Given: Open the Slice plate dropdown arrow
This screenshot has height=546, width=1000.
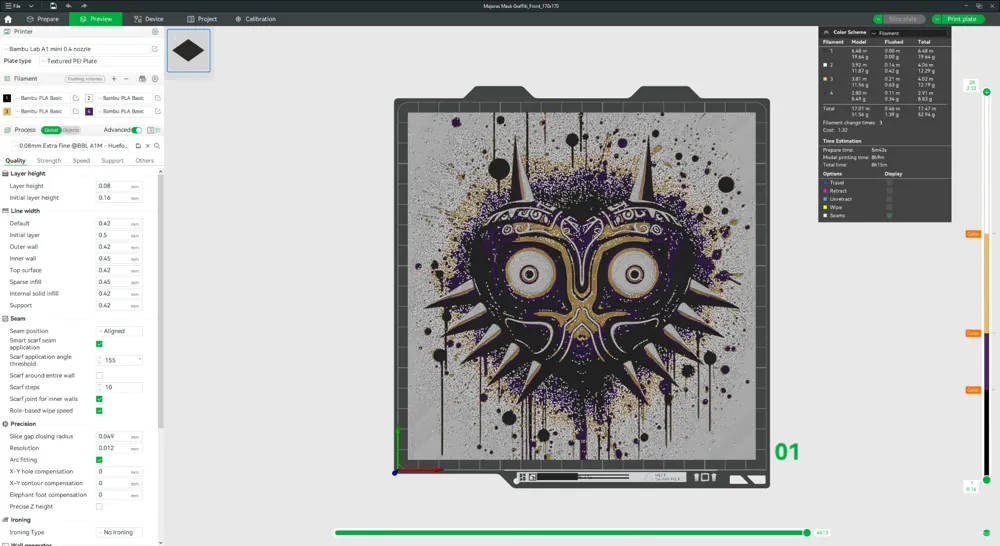Looking at the screenshot, I should point(878,19).
